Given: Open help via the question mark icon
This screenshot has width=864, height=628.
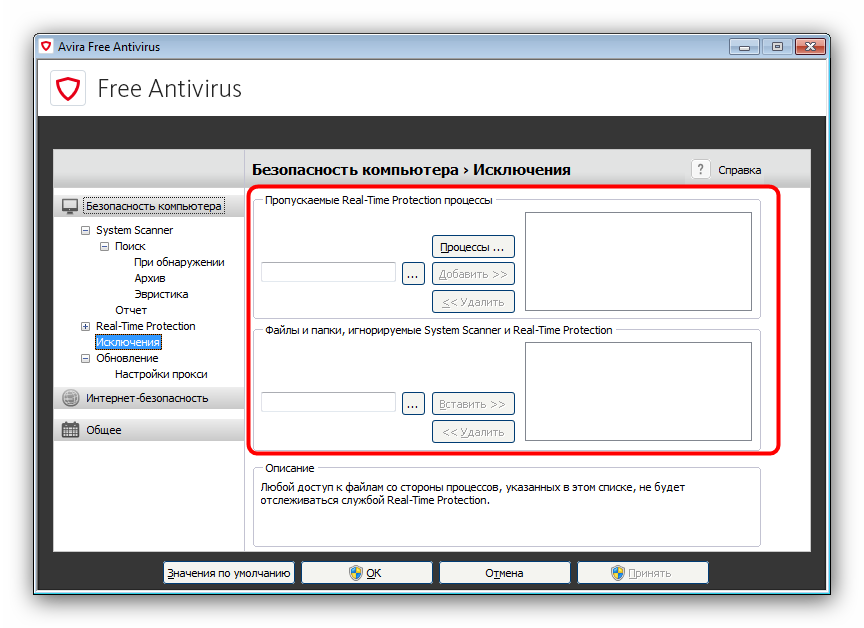Looking at the screenshot, I should [x=700, y=170].
